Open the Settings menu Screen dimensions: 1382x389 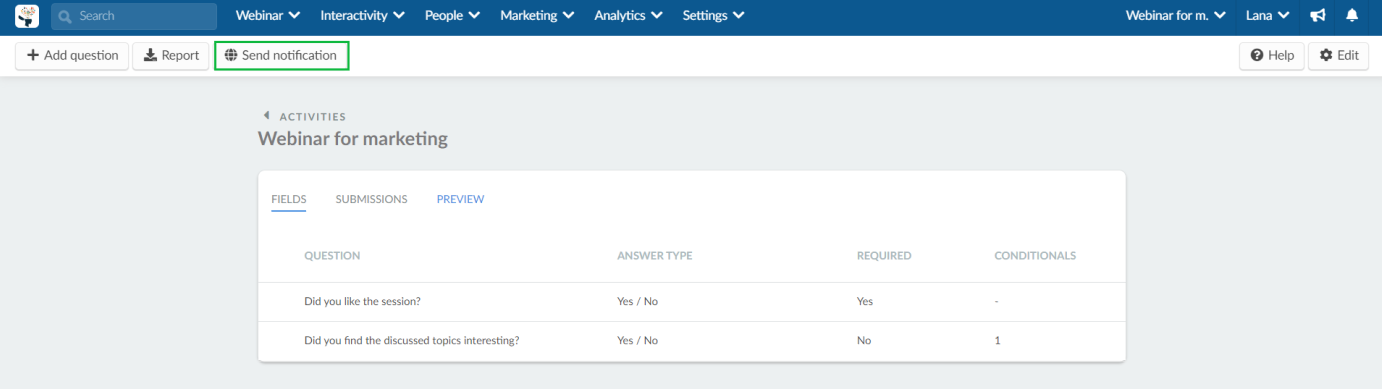713,16
